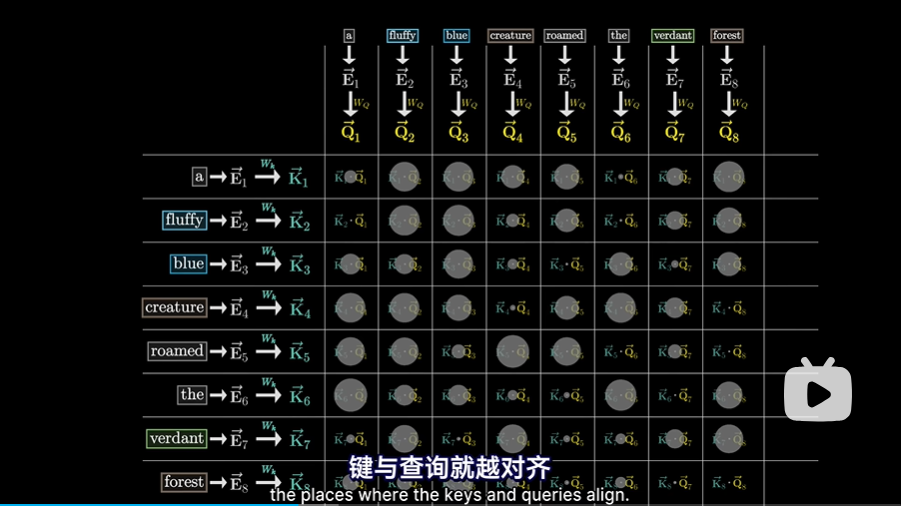Image resolution: width=901 pixels, height=506 pixels.
Task: Click the E3 embedding in the 'blue' row
Action: click(238, 265)
